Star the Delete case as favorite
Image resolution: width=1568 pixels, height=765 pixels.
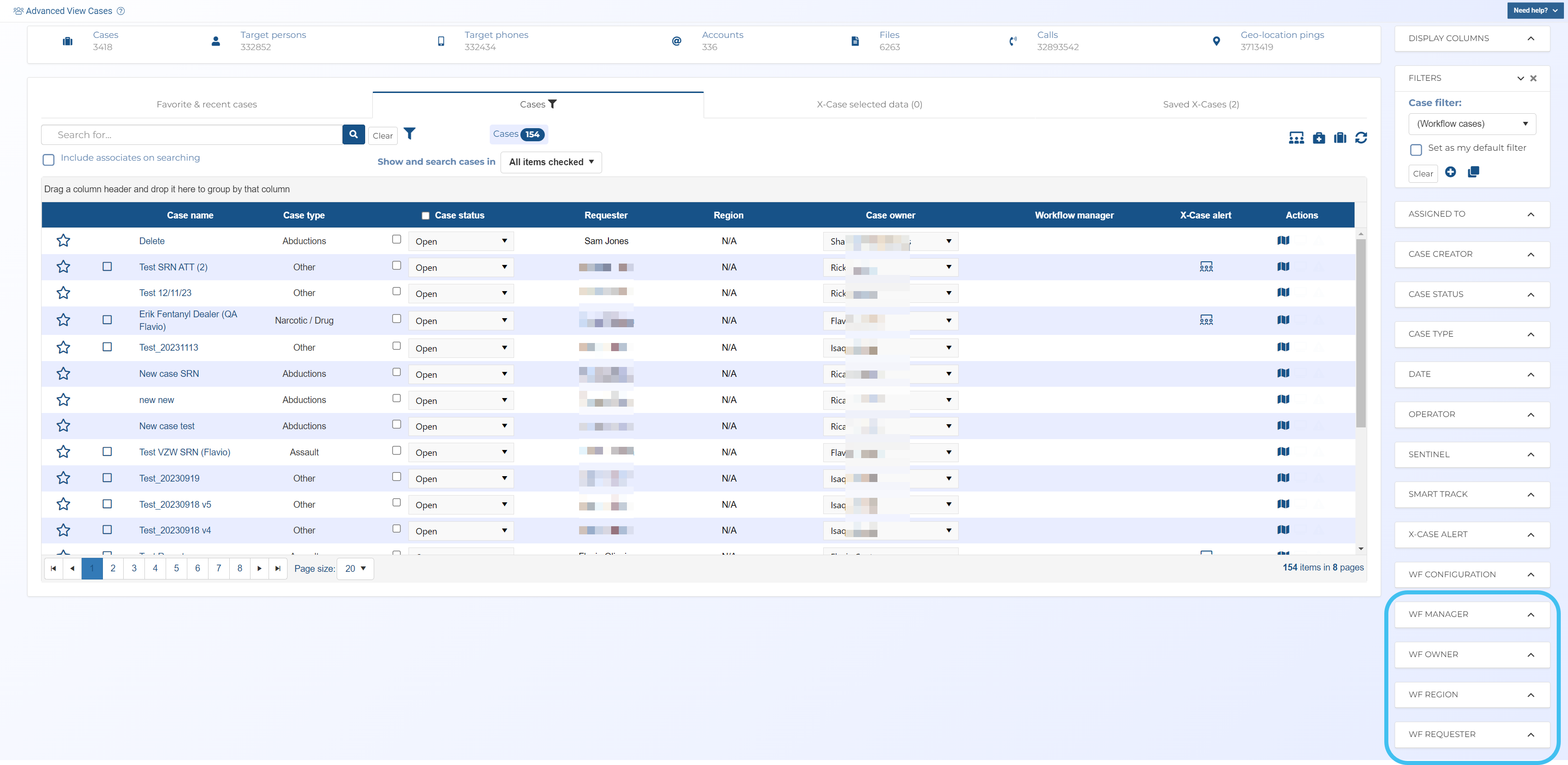(63, 241)
